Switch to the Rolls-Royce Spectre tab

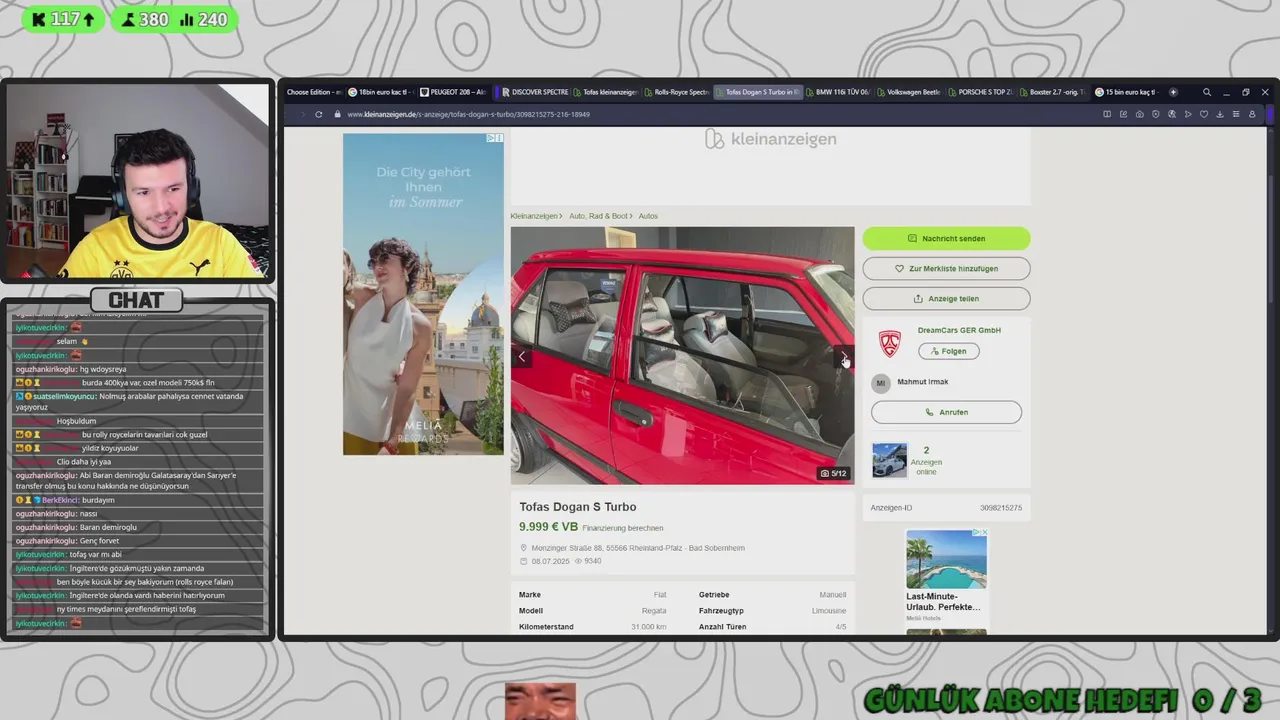click(x=676, y=92)
